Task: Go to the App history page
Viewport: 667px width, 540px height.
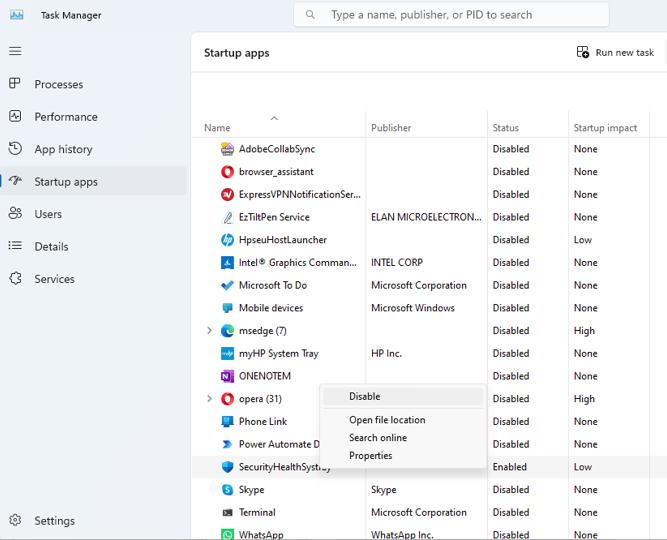Action: [x=94, y=149]
